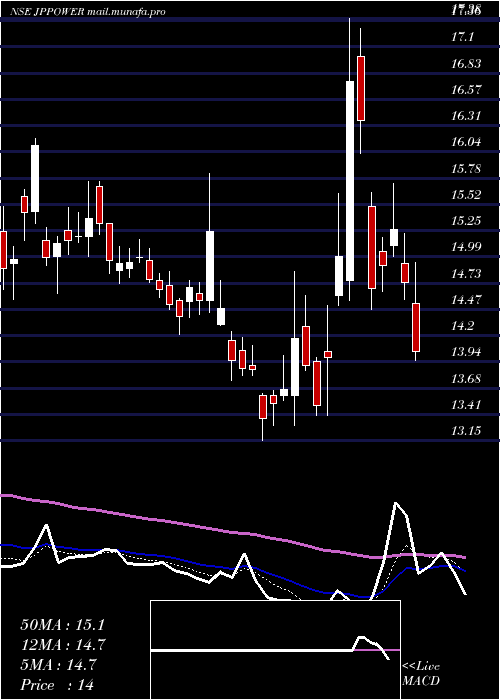The image size is (500, 700).
Task: Click the 13.15 price axis label
Action: tap(466, 431)
